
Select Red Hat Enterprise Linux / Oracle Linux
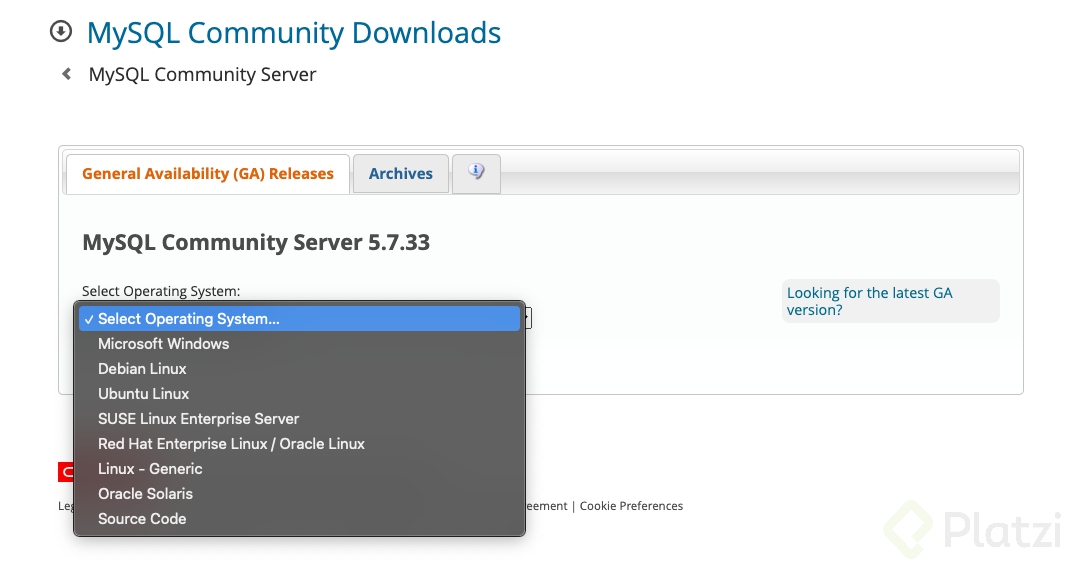click(299, 444)
